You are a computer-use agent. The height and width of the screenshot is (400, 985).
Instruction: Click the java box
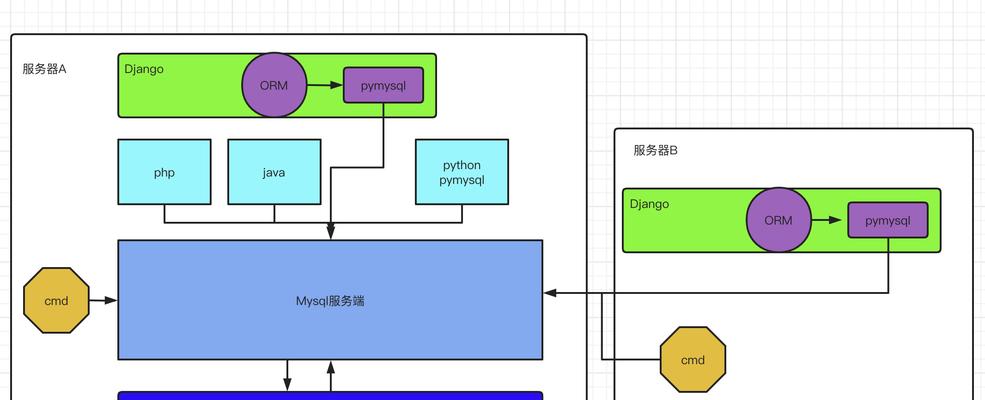(275, 172)
